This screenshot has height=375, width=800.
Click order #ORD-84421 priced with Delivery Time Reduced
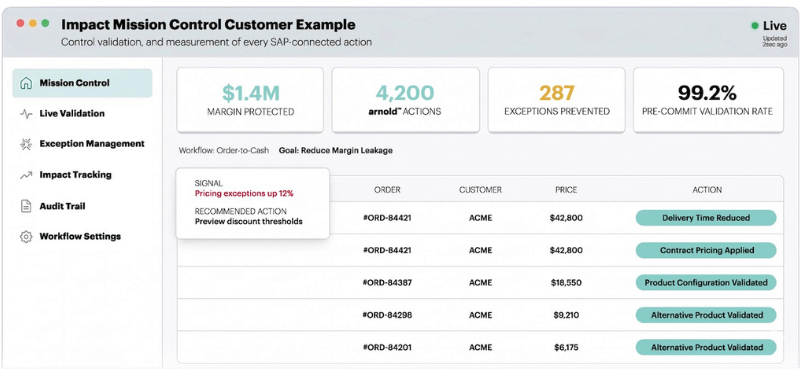(387, 218)
